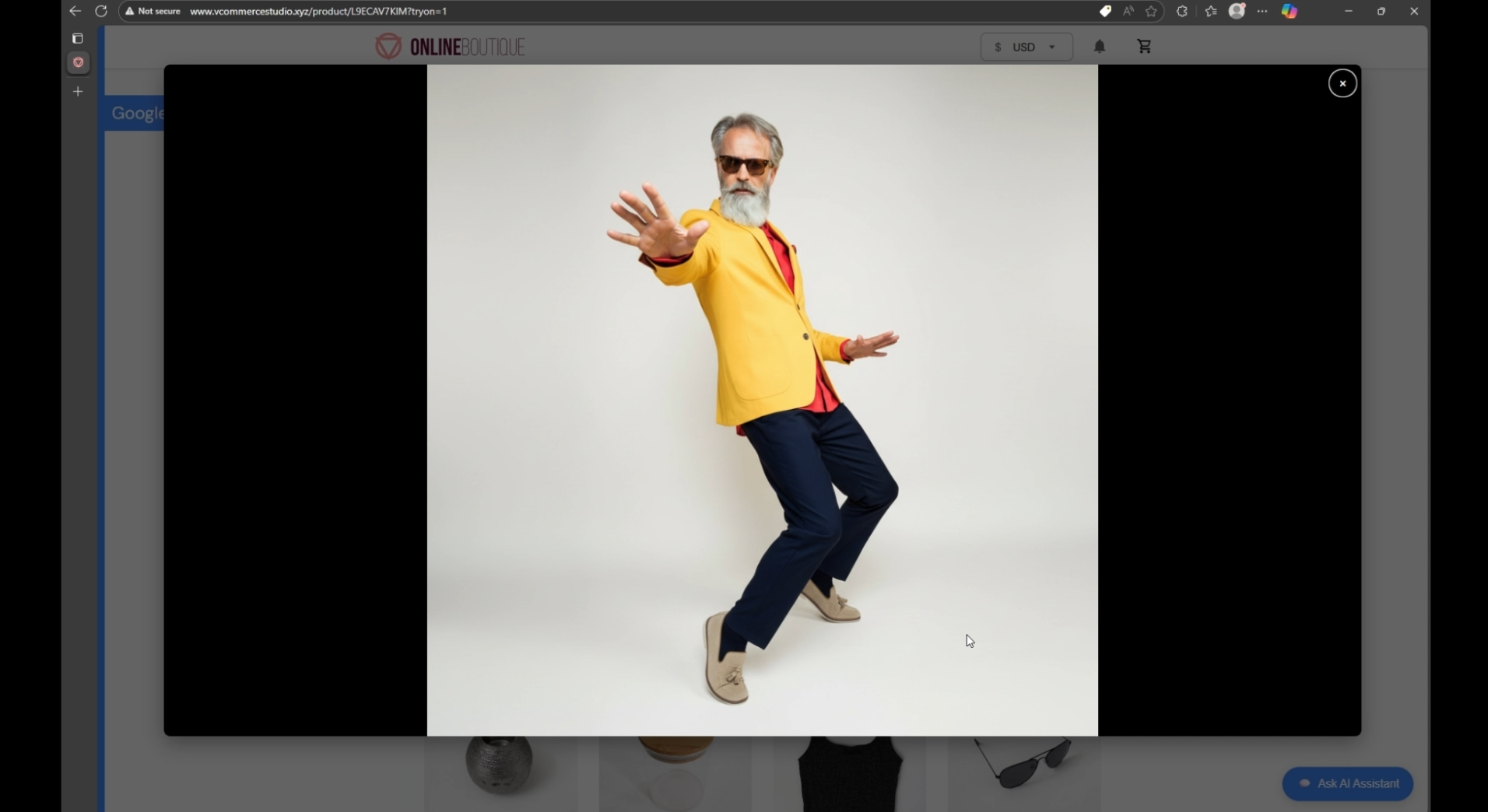The width and height of the screenshot is (1488, 812).
Task: Close the try-on image lightbox
Action: 1342,83
